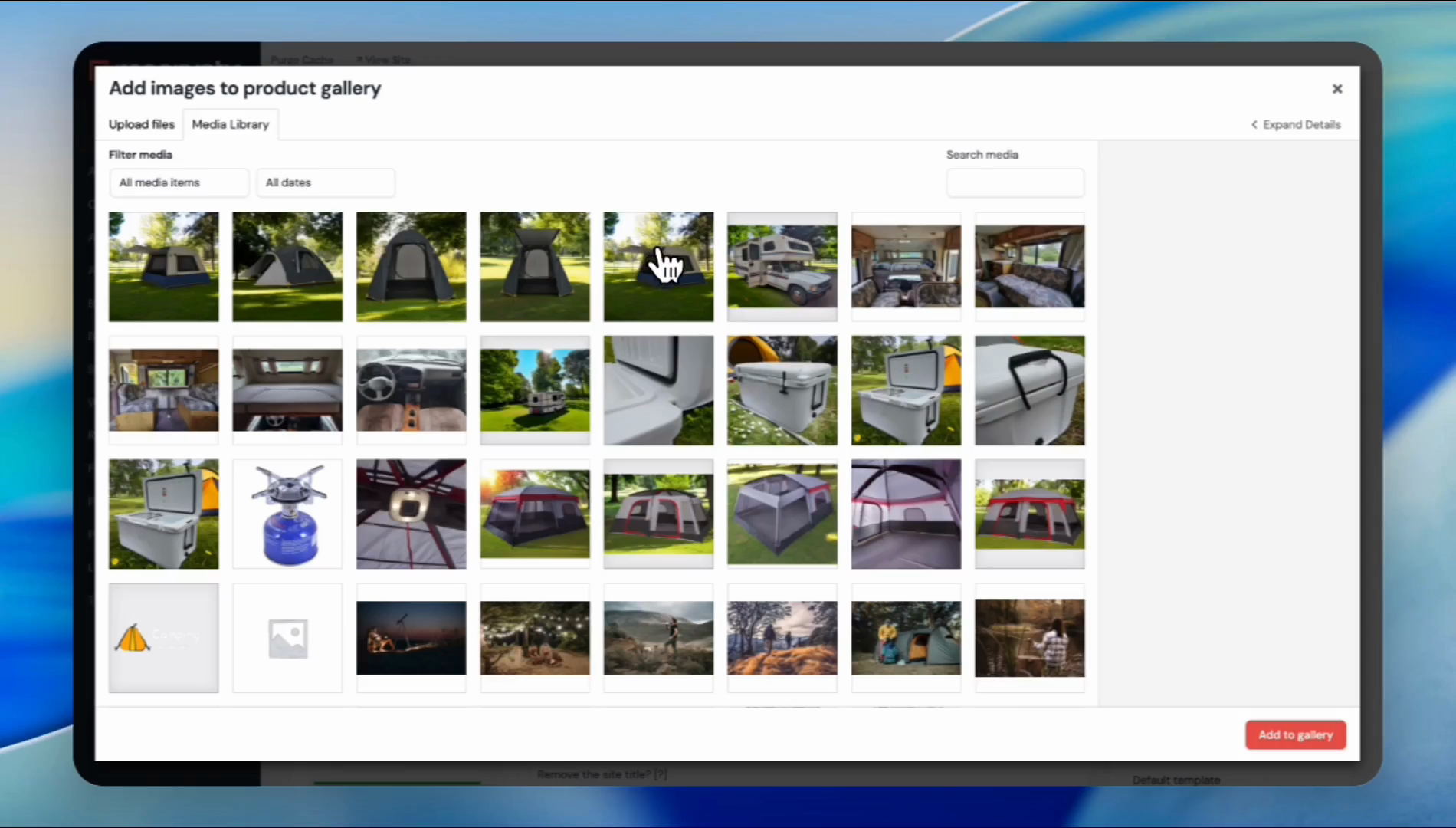Viewport: 1456px width, 828px height.
Task: Expand Details panel link
Action: coord(1296,124)
